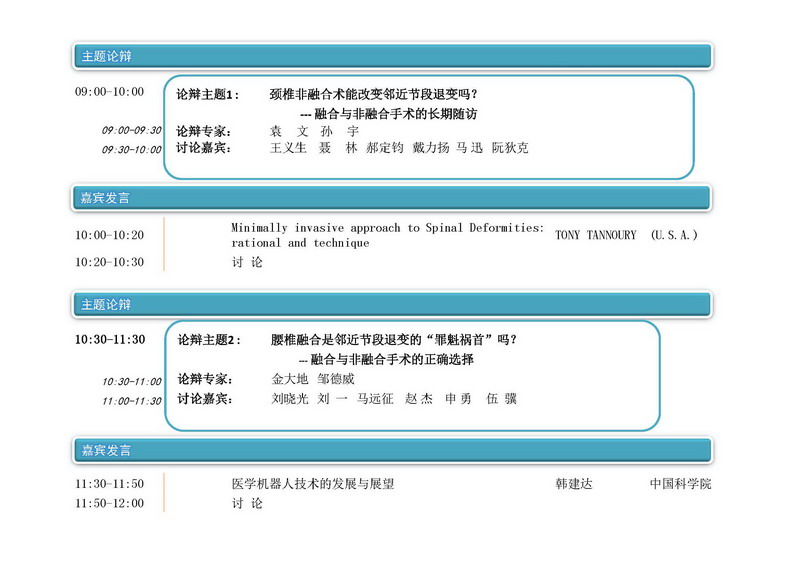The image size is (800, 565).
Task: Click the 论辩主题1 label
Action: click(208, 95)
